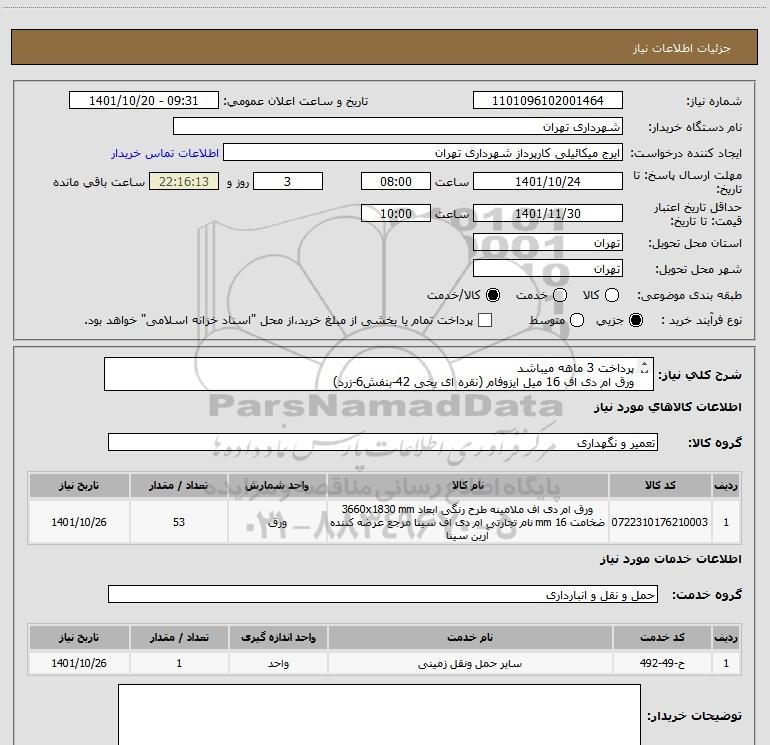Click the services table header نام خدمت

point(470,637)
